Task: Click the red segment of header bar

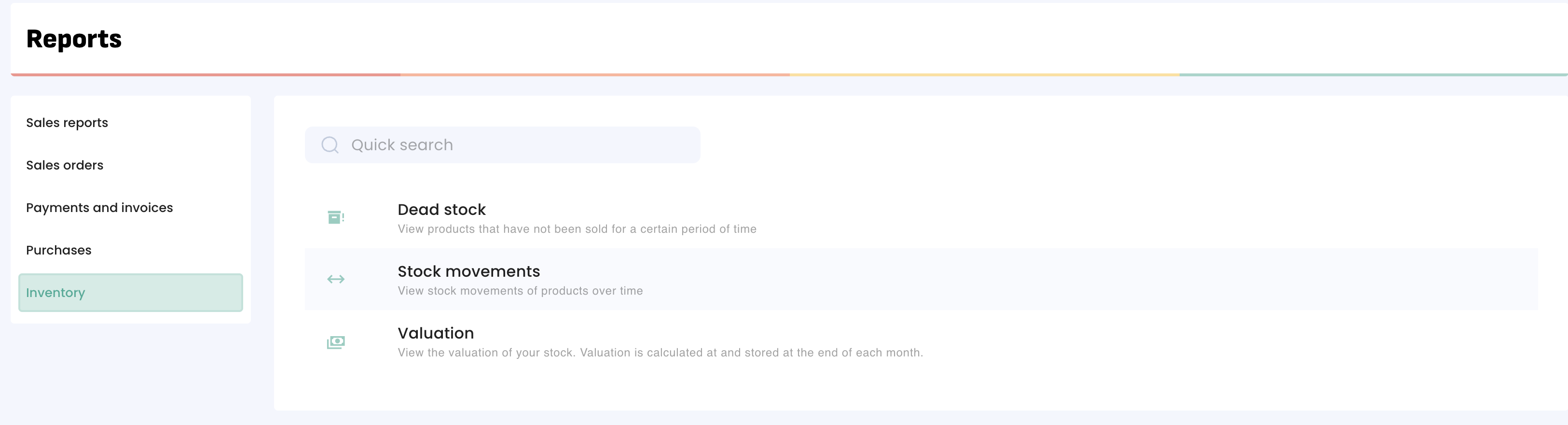Action: pyautogui.click(x=206, y=75)
